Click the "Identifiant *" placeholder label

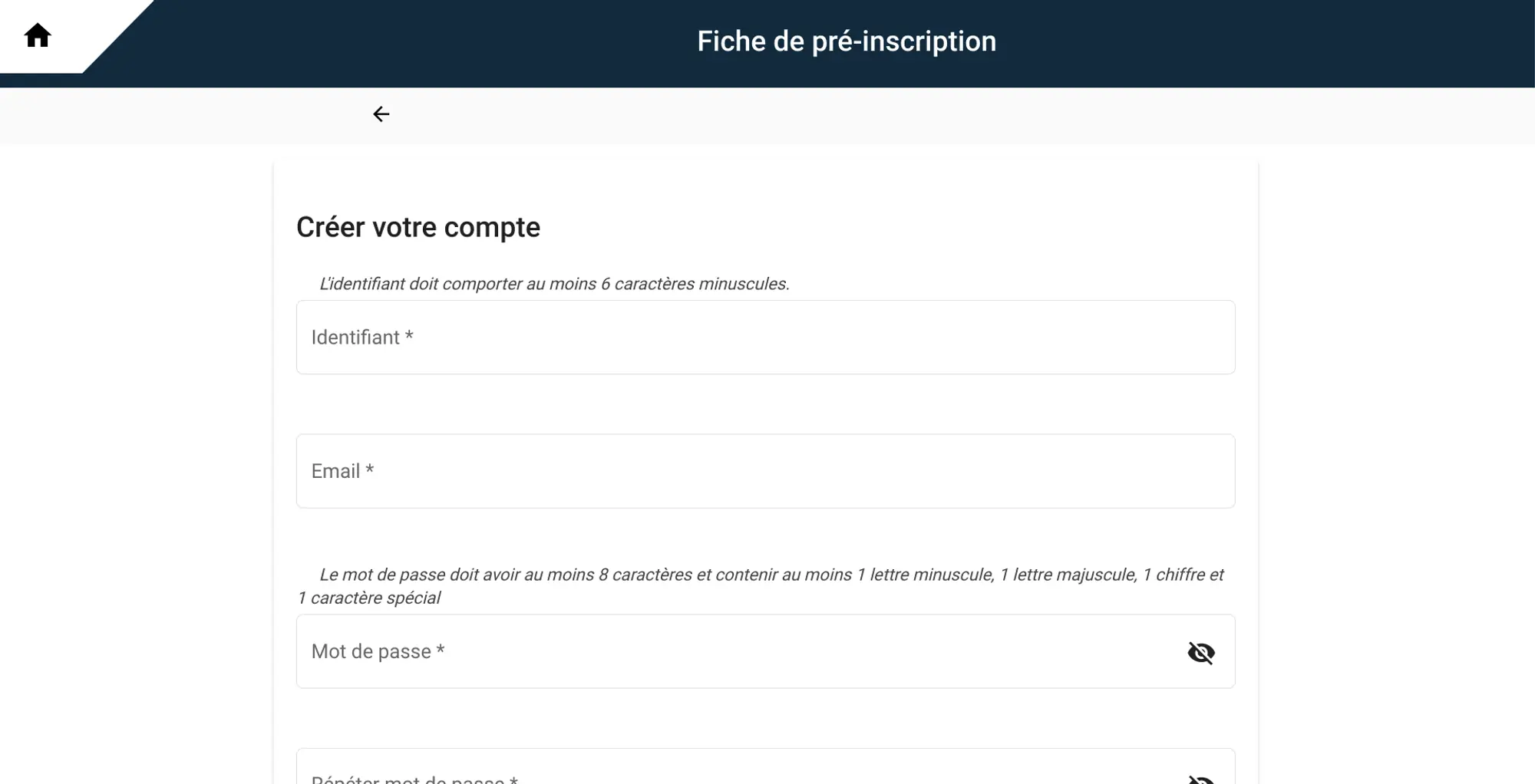[x=362, y=338]
